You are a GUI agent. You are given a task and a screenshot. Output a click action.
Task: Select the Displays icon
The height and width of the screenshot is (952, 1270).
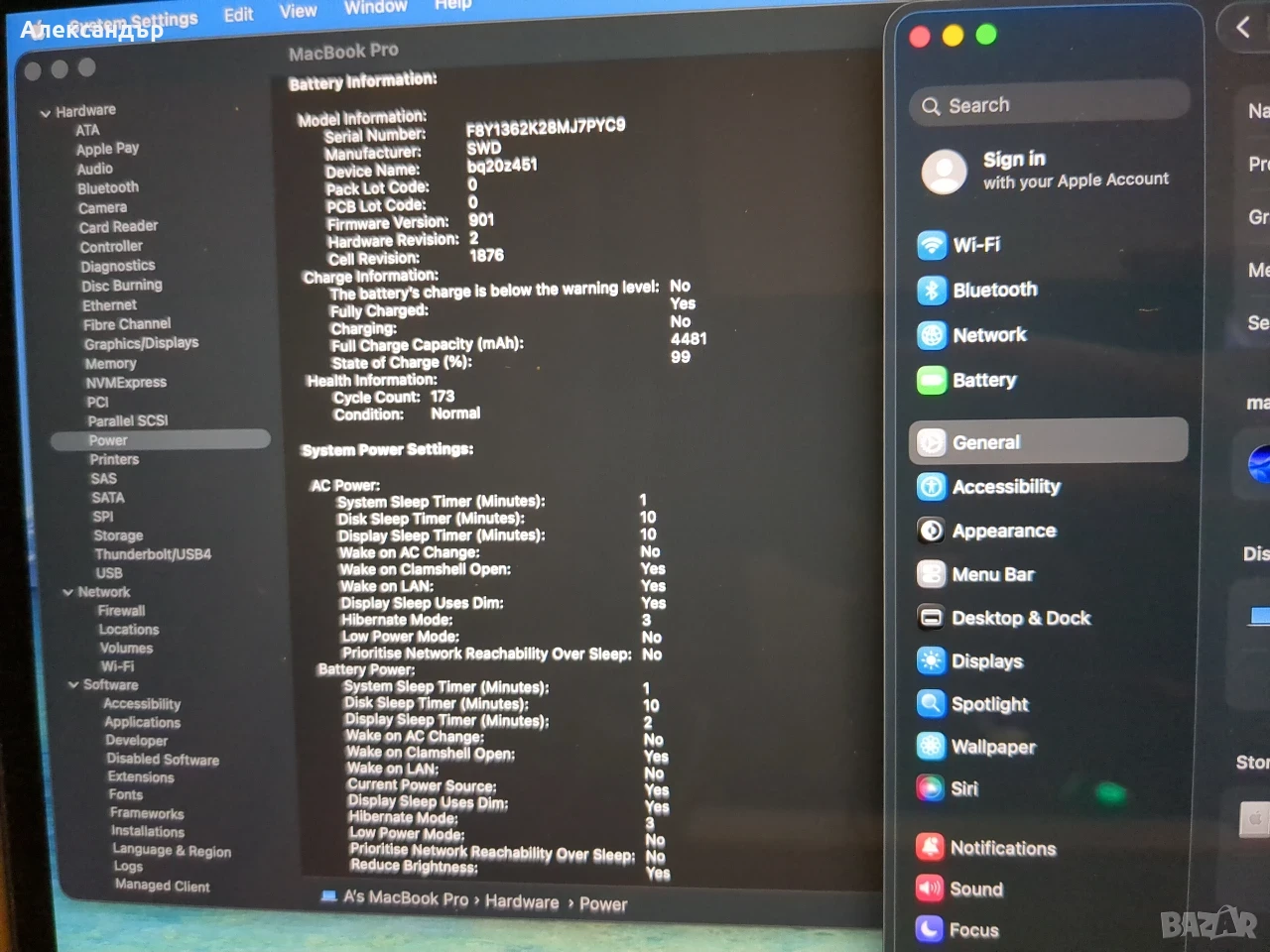[x=931, y=661]
